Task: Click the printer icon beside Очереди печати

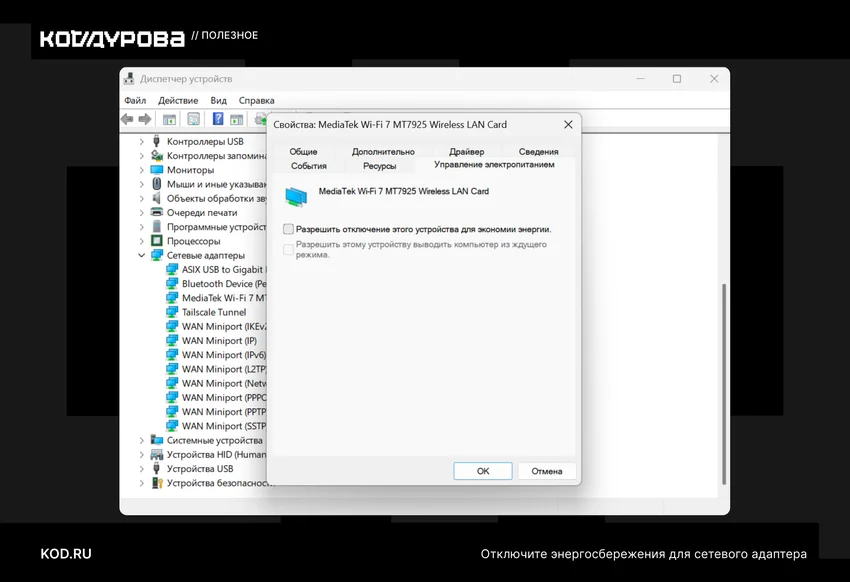Action: [157, 212]
